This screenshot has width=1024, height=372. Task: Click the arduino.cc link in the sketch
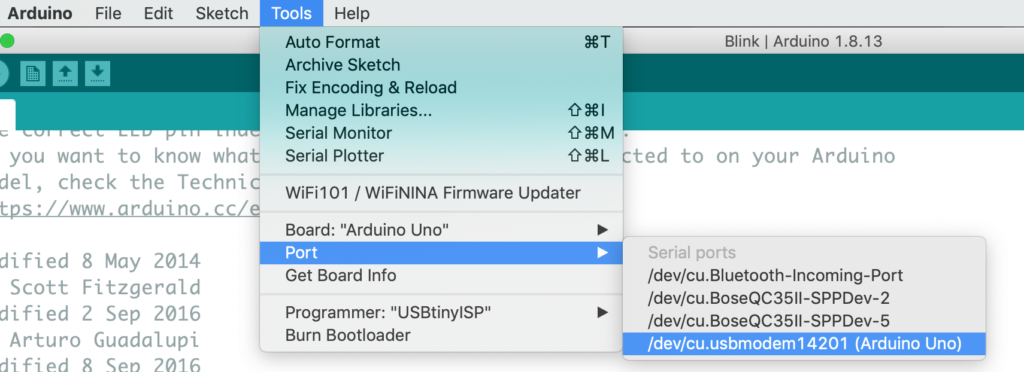click(x=130, y=209)
